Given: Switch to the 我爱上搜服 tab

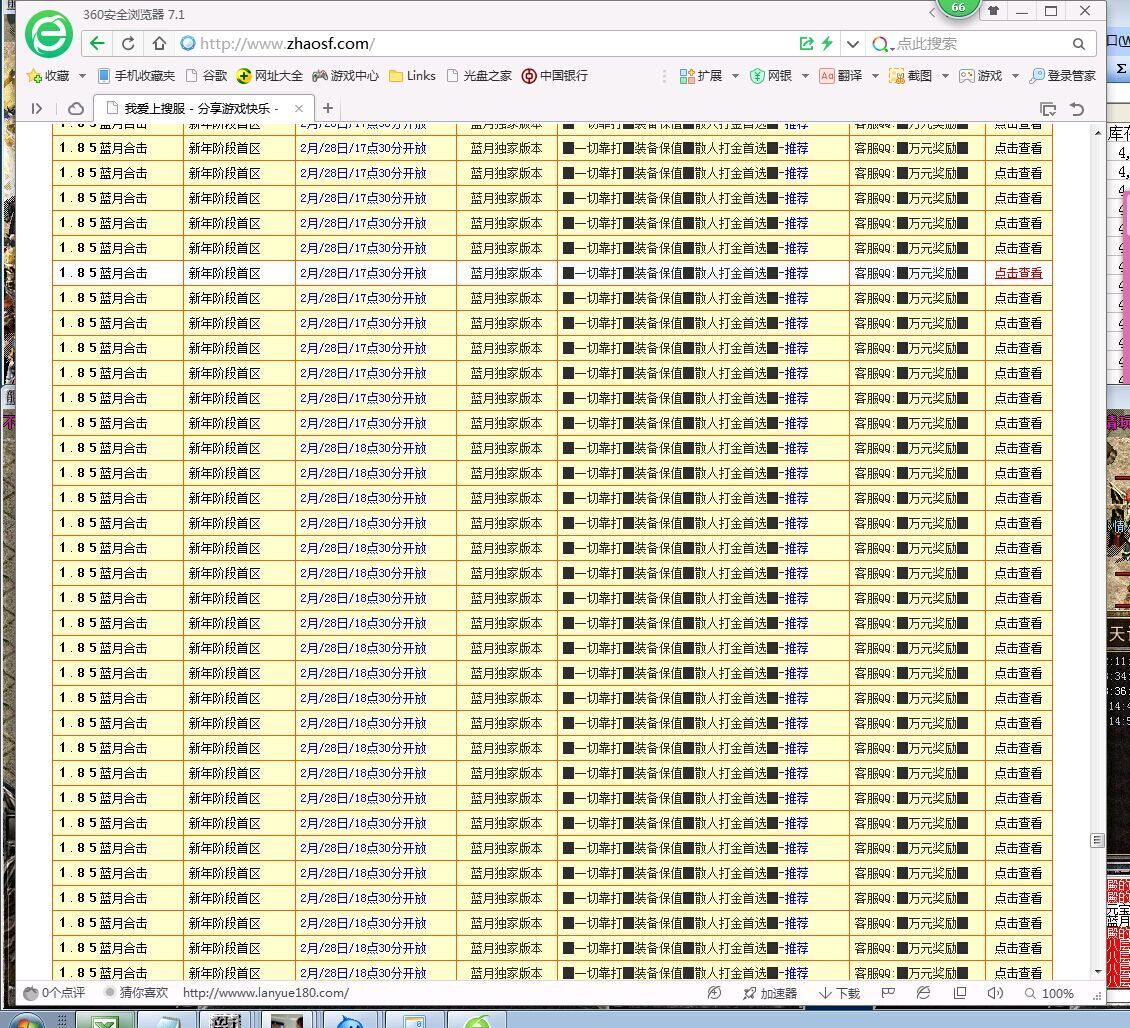Looking at the screenshot, I should point(185,108).
